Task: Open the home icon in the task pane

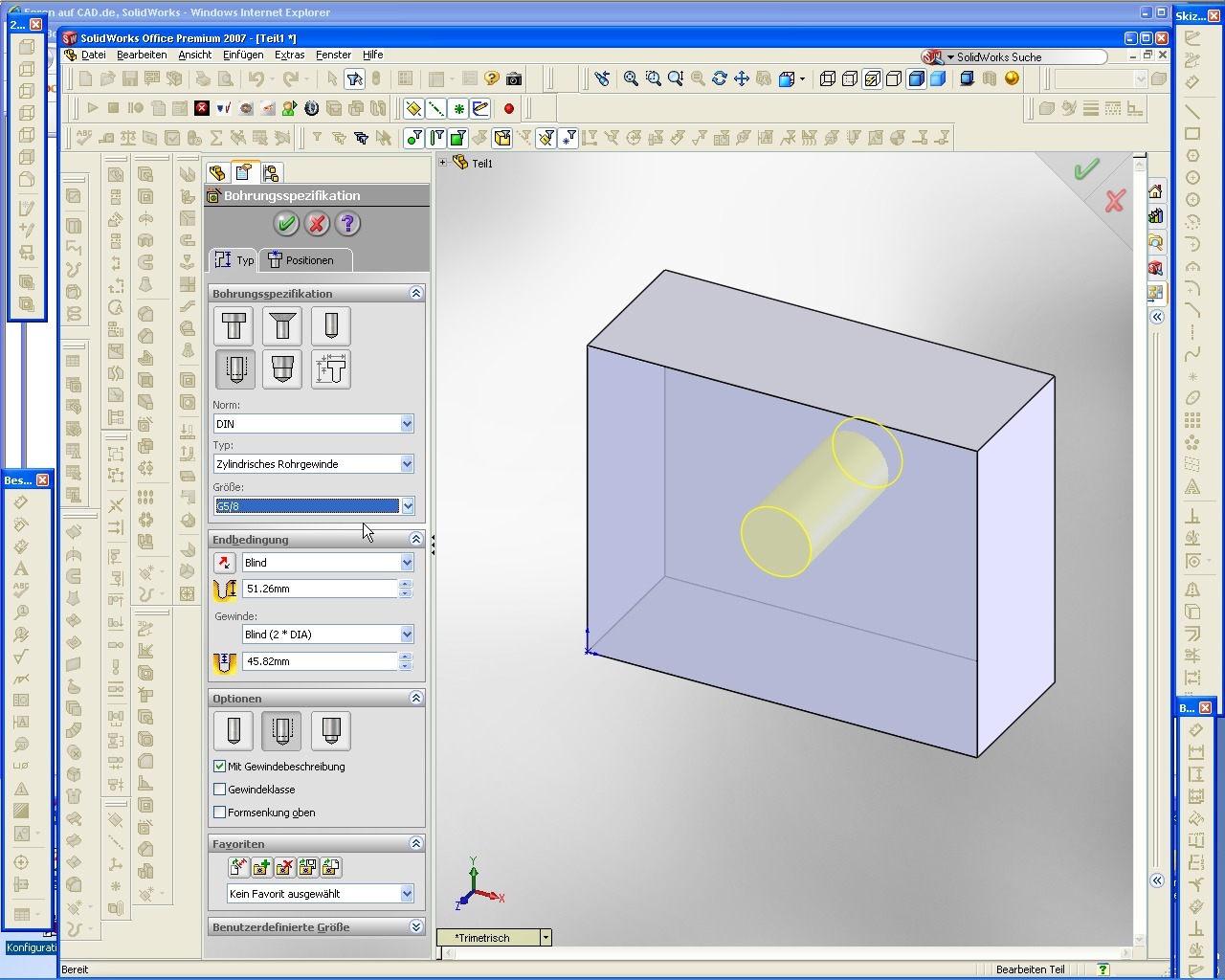Action: [x=1155, y=191]
